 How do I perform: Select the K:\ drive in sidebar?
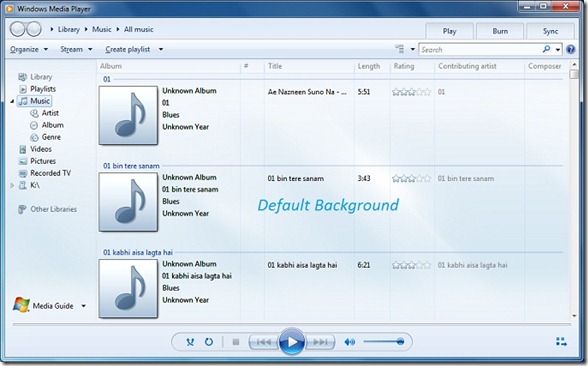click(x=29, y=185)
